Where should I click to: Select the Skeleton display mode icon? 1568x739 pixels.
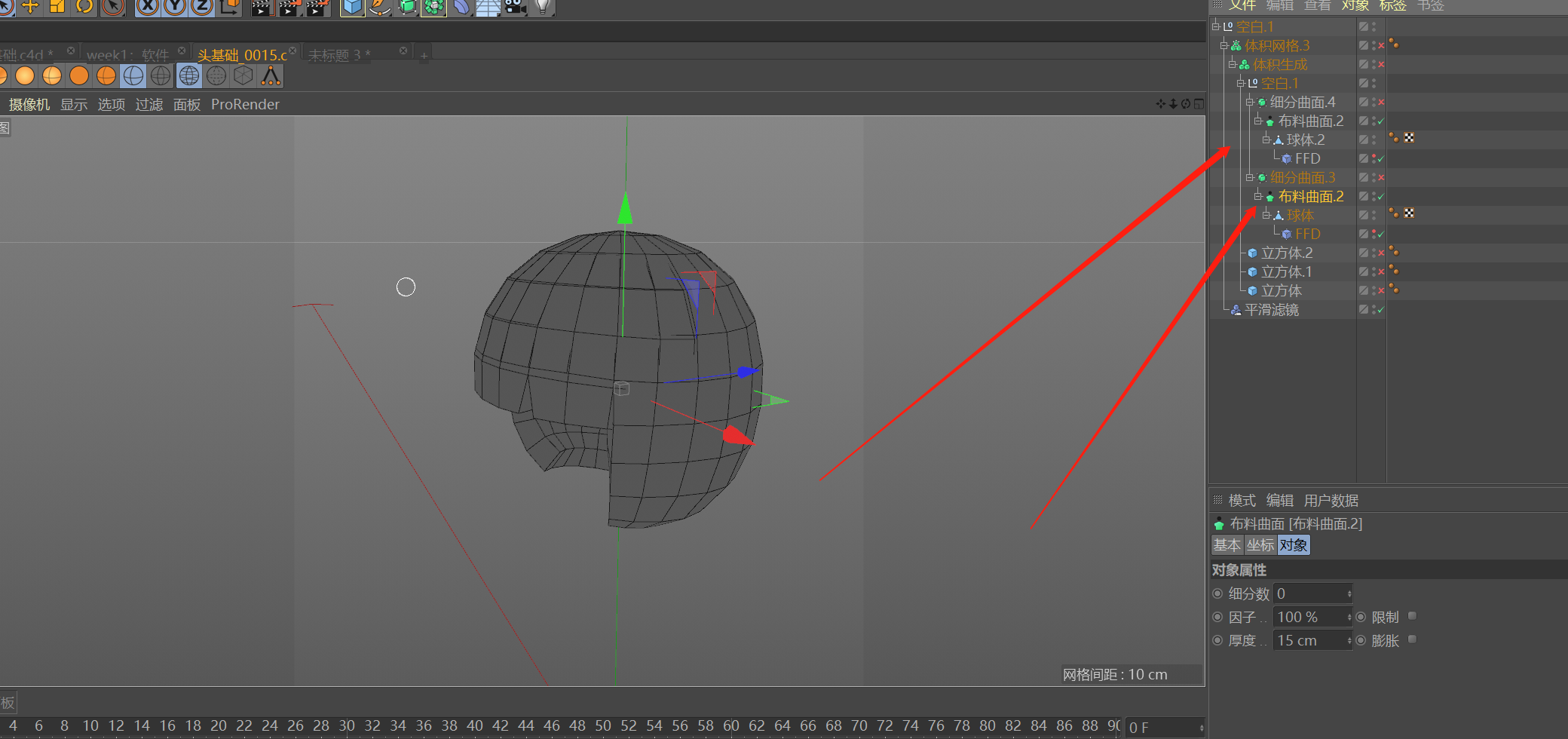[271, 75]
